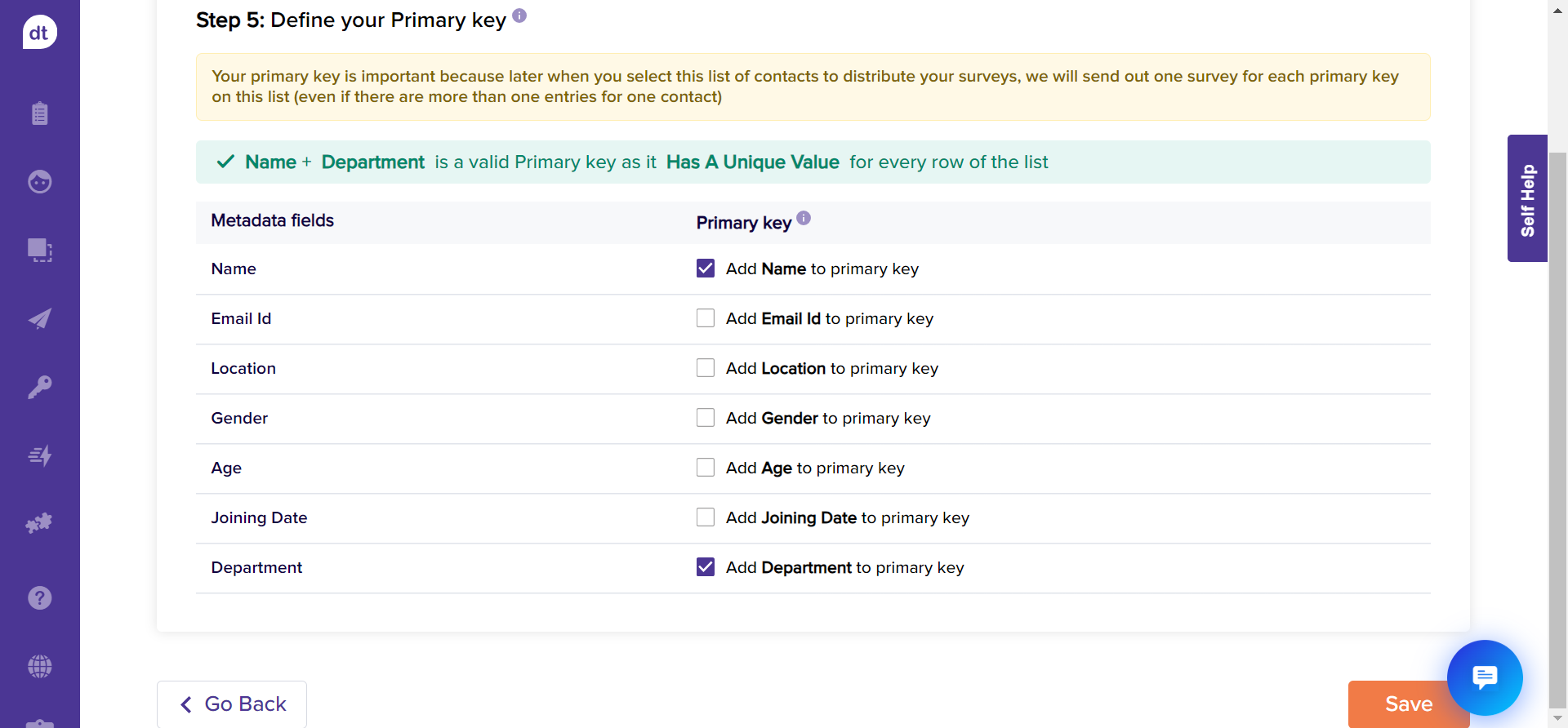
Task: Check Add Email Id to primary key
Action: pos(706,318)
